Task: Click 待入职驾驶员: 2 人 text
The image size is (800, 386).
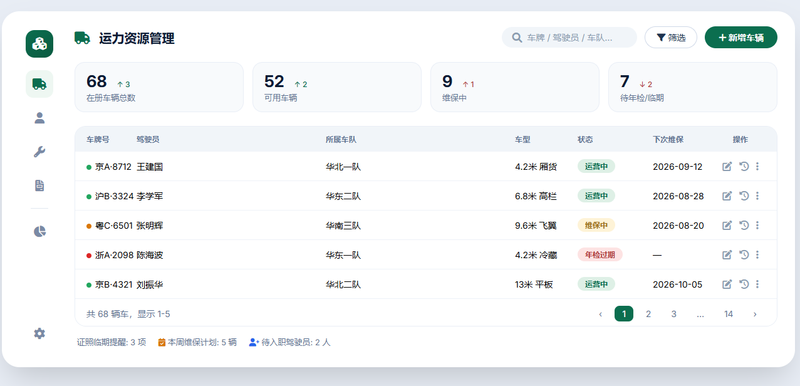Action: pos(296,343)
